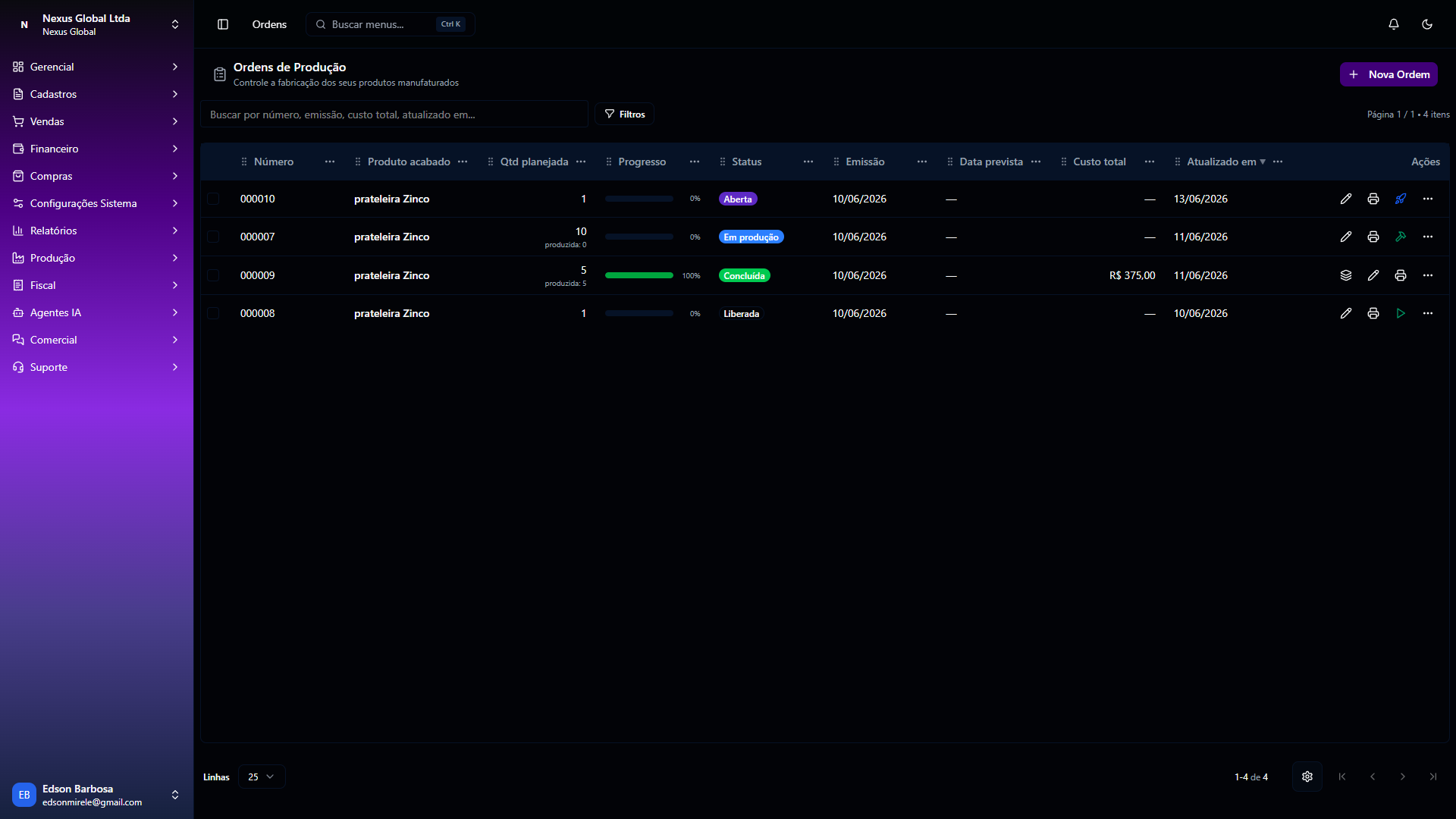The image size is (1456, 819).
Task: Open Progresso column options menu
Action: pos(695,162)
